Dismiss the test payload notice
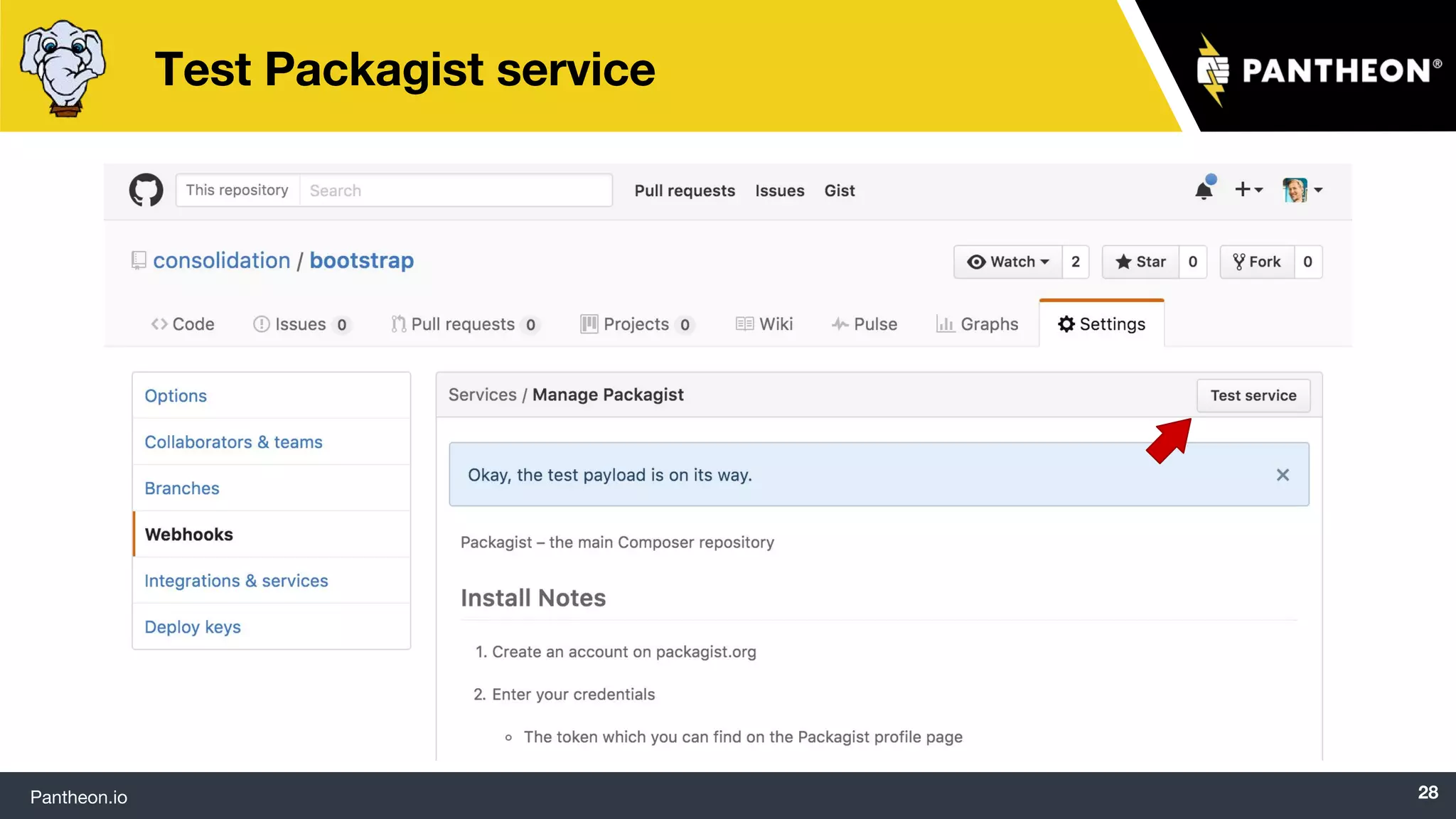Image resolution: width=1456 pixels, height=819 pixels. click(1283, 475)
